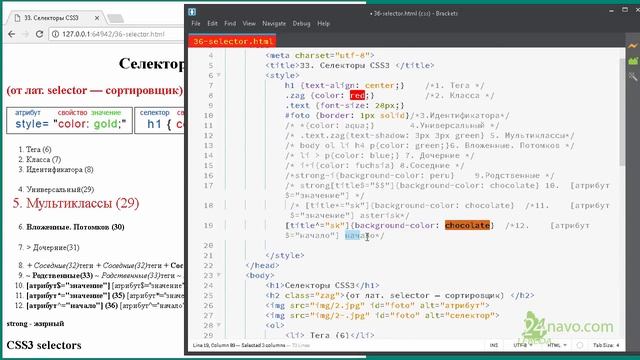Collapse the body fold arrow on line 23
This screenshot has height=360, width=640.
coord(219,275)
